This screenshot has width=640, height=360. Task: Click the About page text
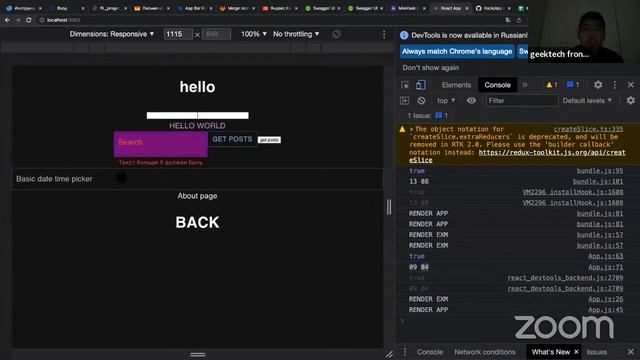click(197, 196)
